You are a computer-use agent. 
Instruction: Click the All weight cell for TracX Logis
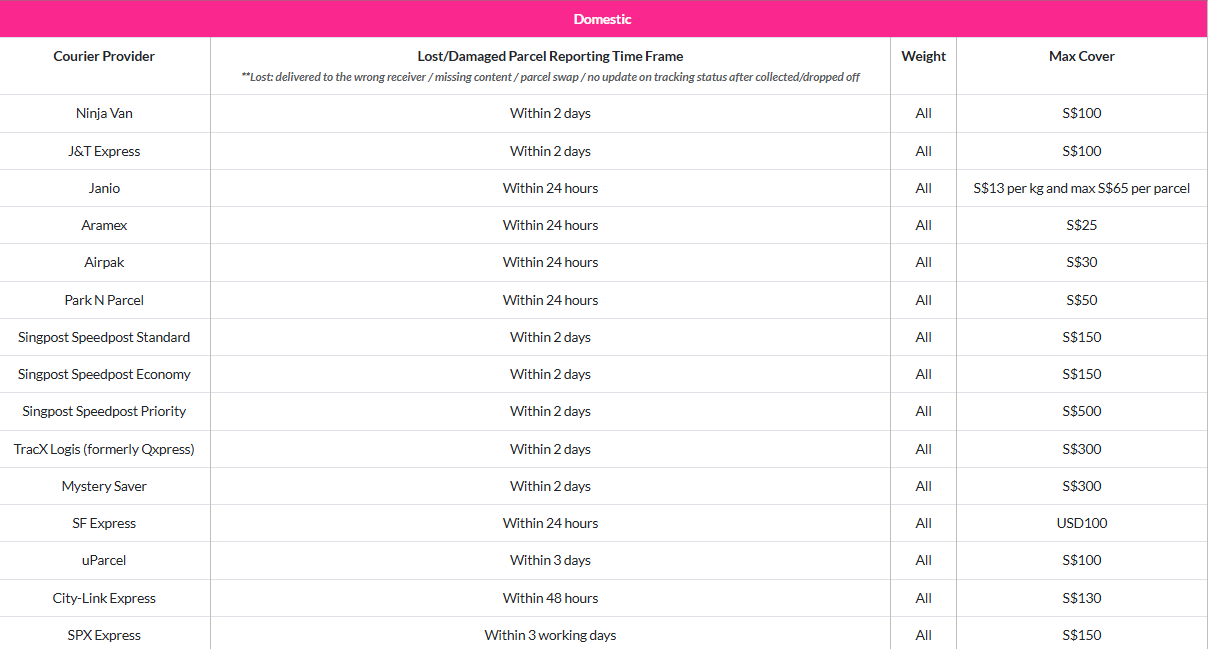(x=923, y=449)
